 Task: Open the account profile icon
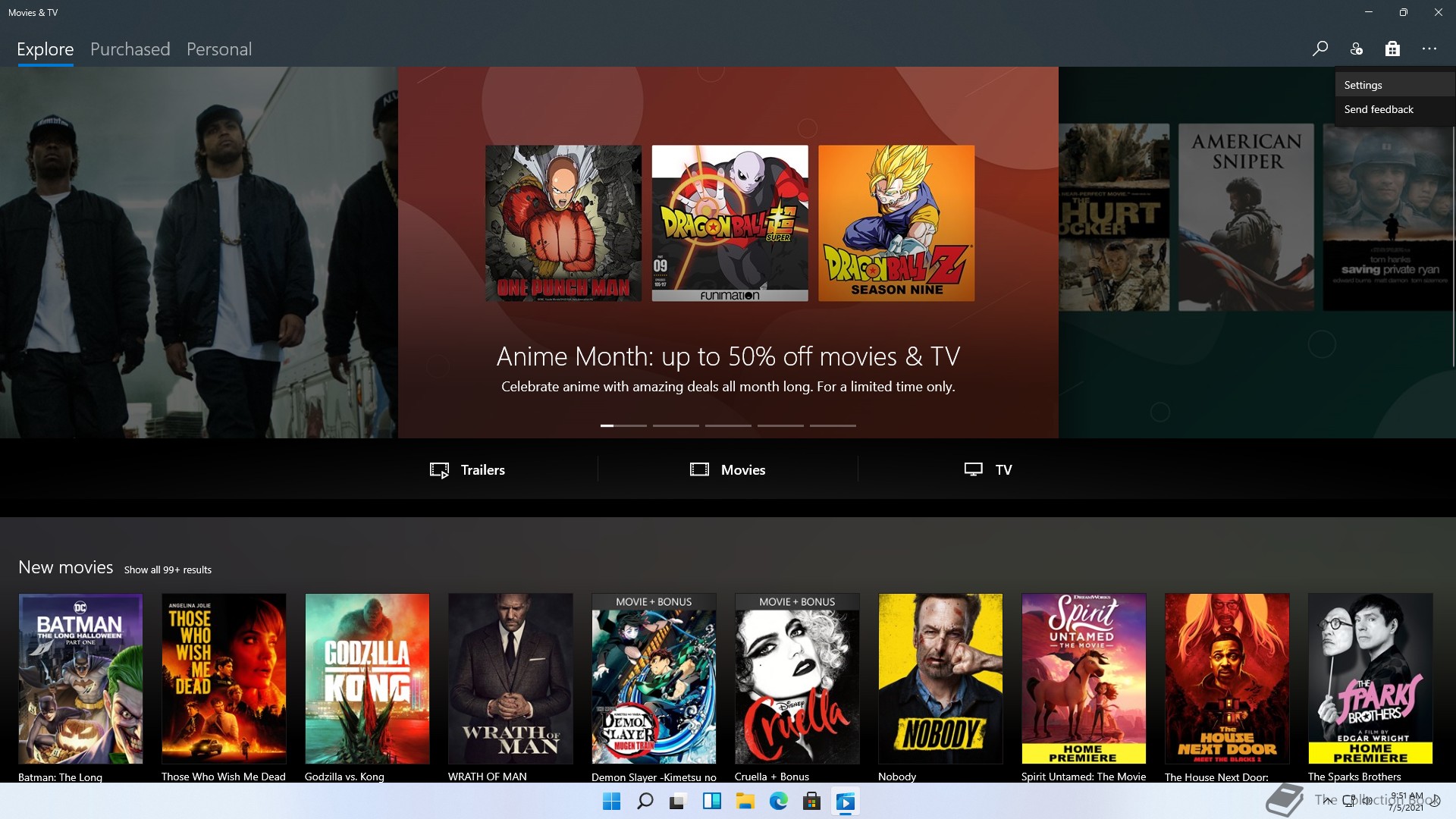[x=1357, y=49]
